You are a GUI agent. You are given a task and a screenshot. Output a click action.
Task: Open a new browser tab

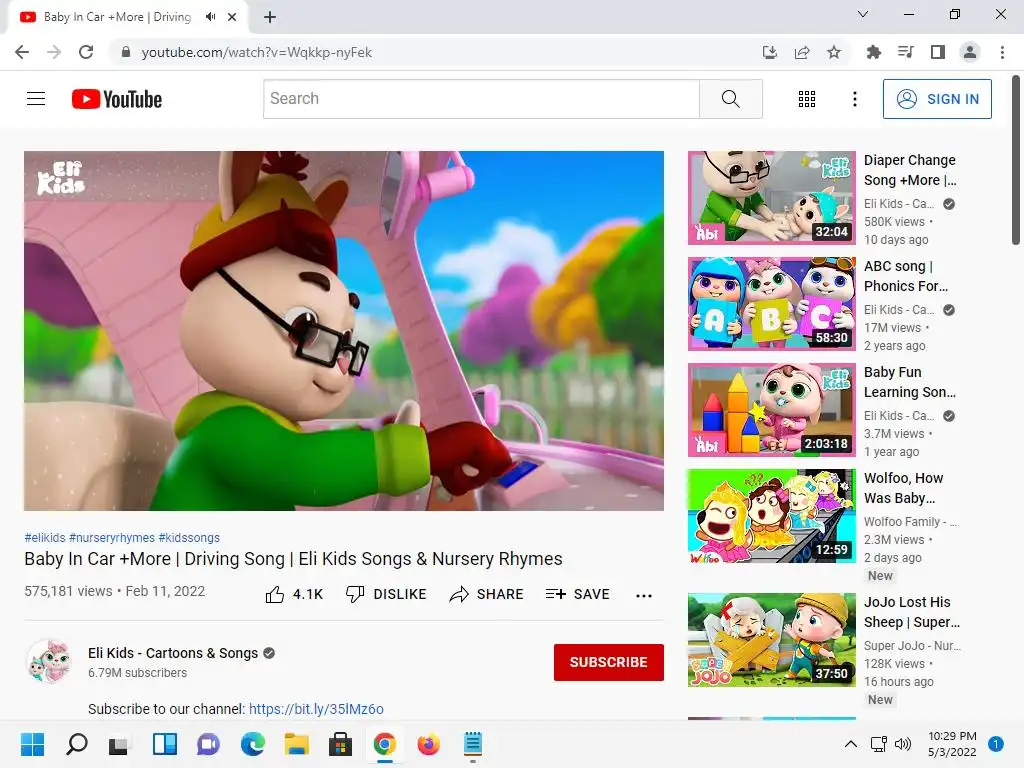tap(270, 17)
